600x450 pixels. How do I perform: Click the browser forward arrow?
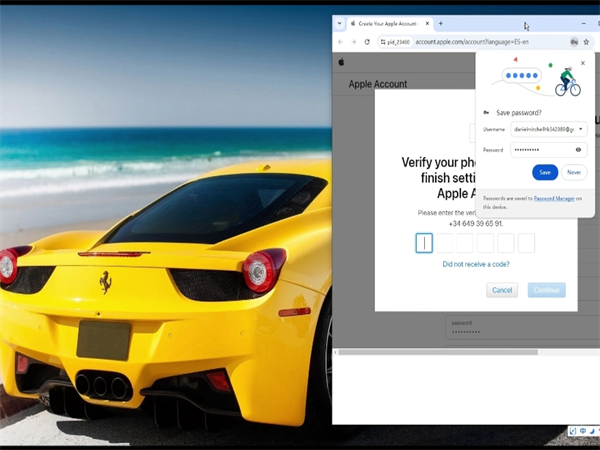point(353,42)
